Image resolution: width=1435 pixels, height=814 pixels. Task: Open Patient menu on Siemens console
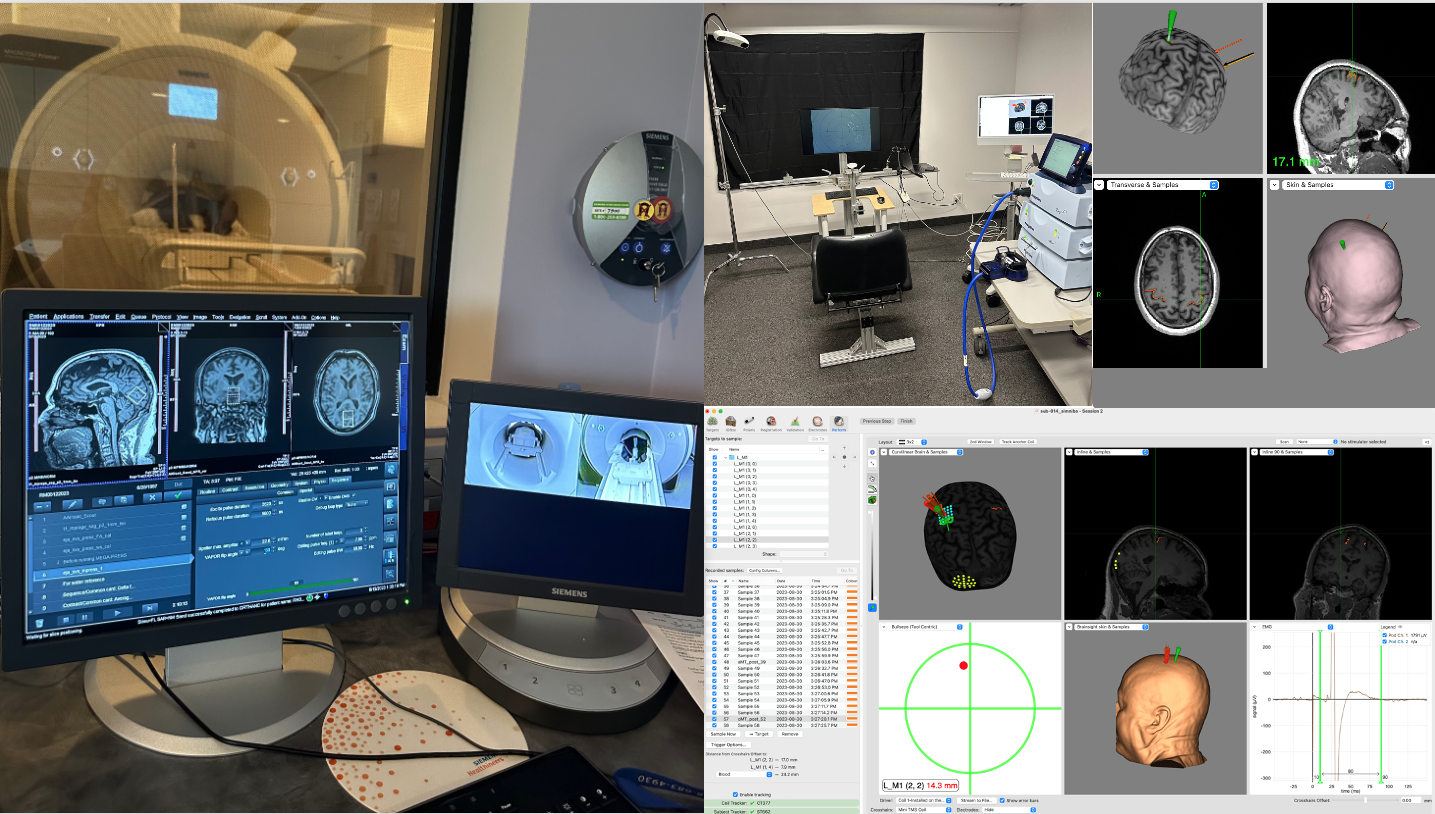[x=38, y=317]
